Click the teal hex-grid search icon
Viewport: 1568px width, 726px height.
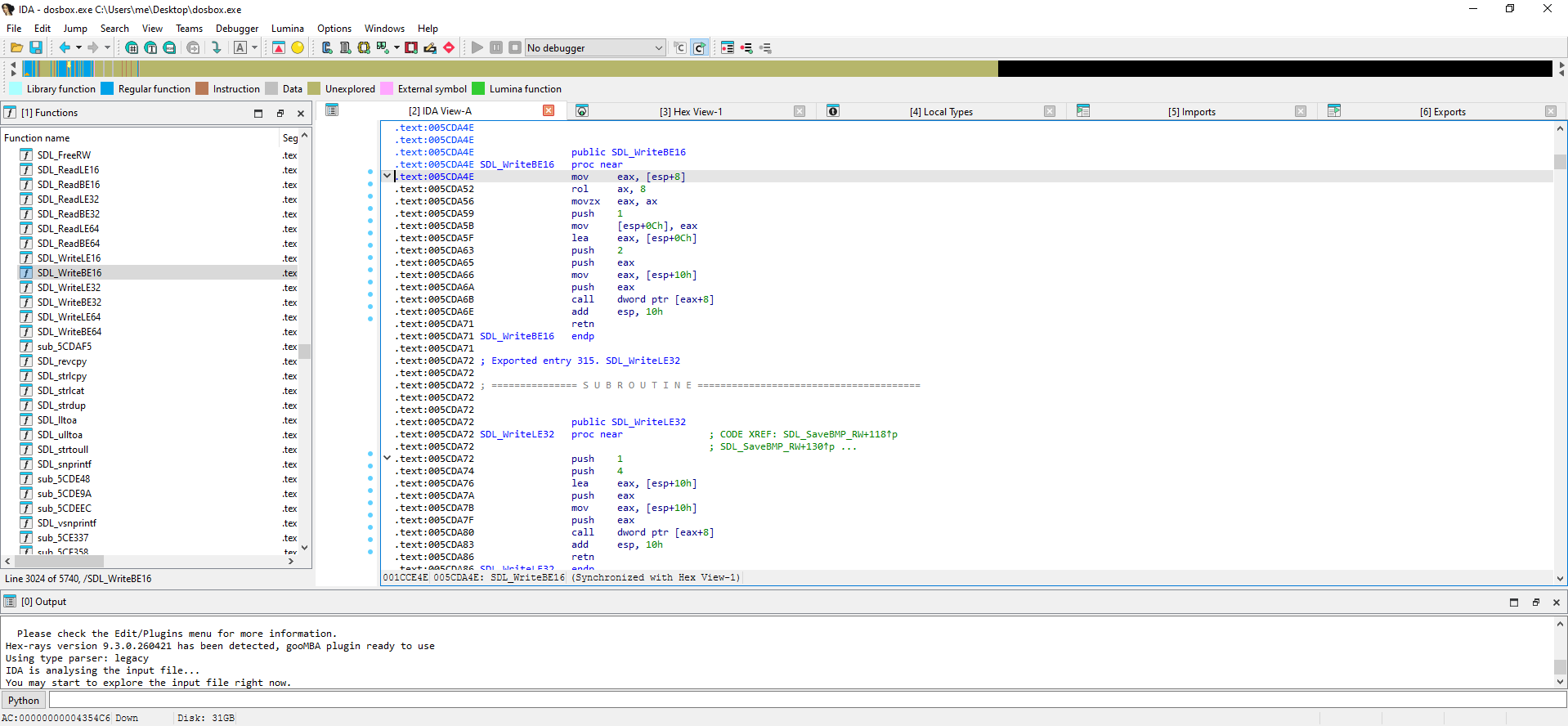click(x=132, y=47)
